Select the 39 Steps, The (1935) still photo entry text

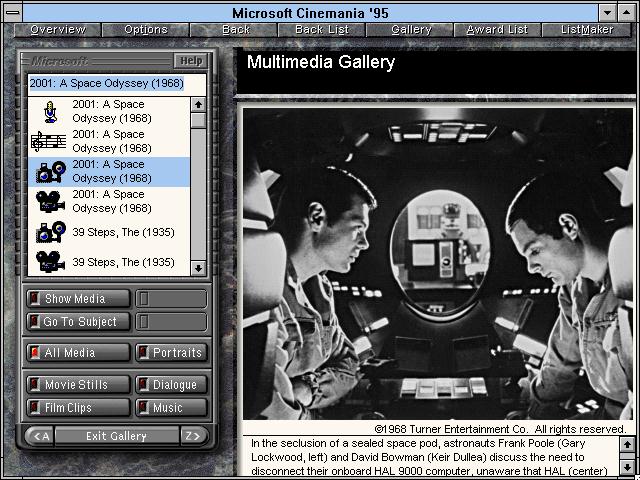click(123, 232)
